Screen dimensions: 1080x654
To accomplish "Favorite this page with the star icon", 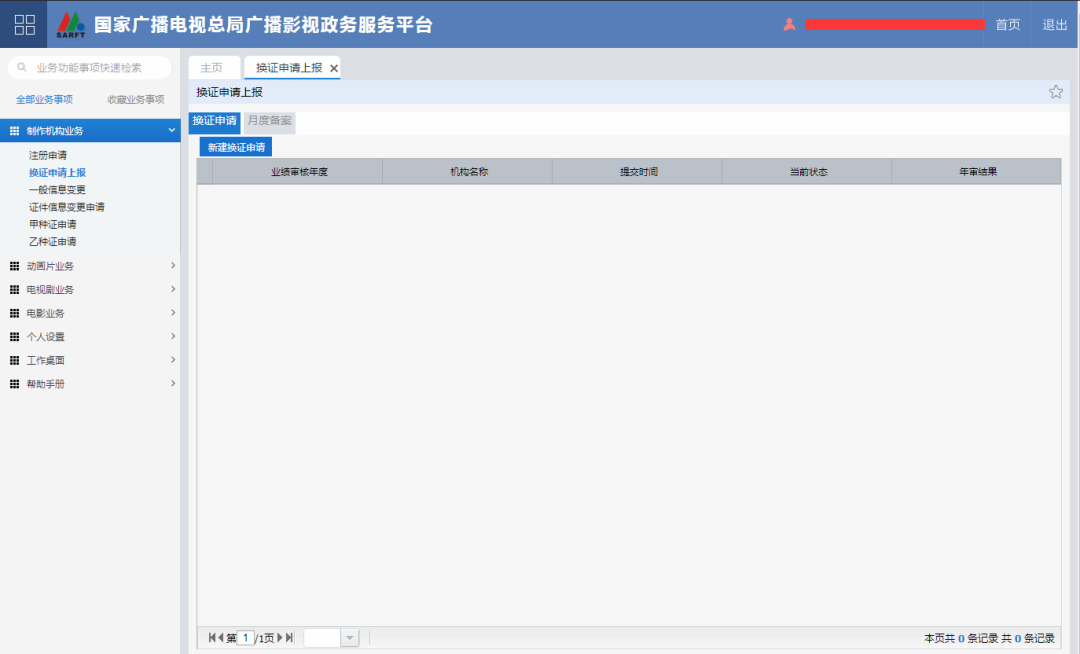I will pos(1055,92).
